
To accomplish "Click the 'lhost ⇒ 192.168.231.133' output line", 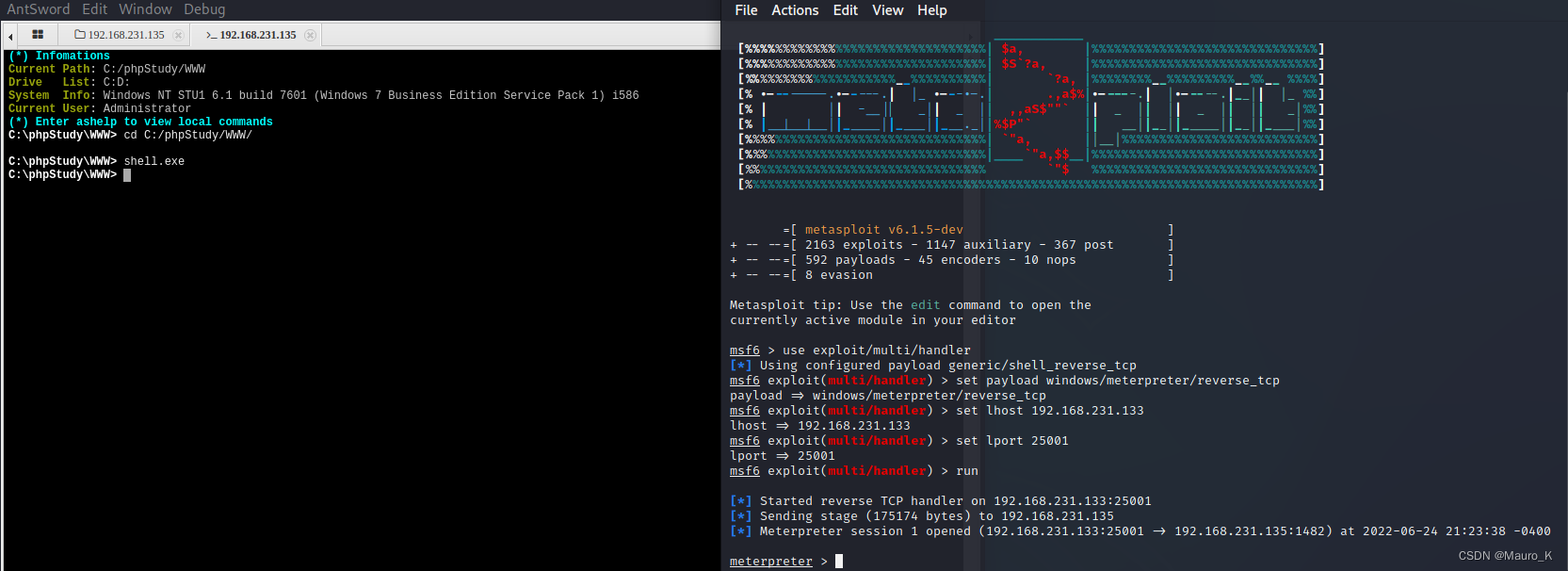I will (x=820, y=426).
